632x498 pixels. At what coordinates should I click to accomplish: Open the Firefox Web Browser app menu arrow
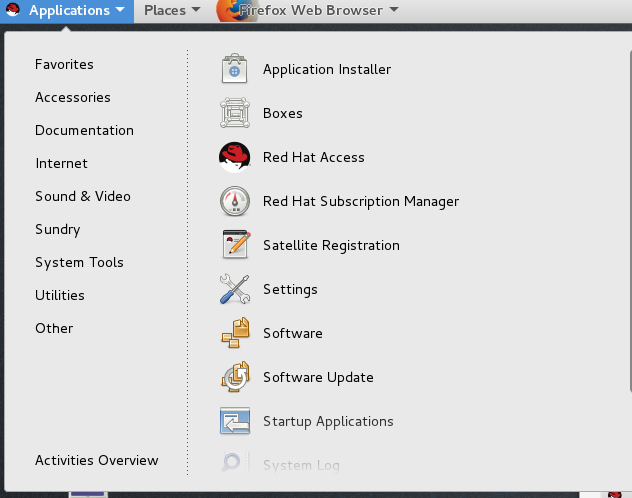pyautogui.click(x=394, y=9)
